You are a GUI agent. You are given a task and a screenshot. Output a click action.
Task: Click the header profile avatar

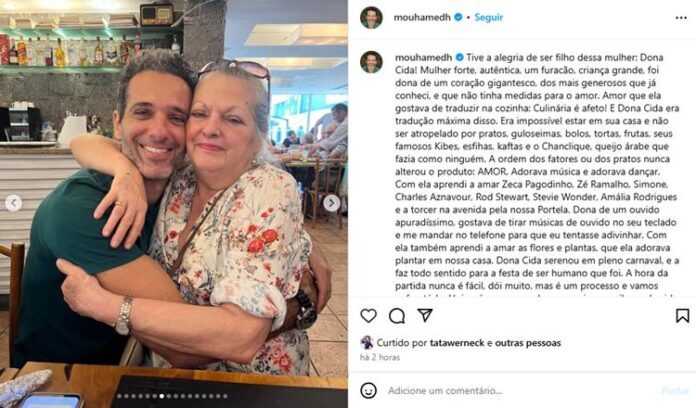click(371, 18)
